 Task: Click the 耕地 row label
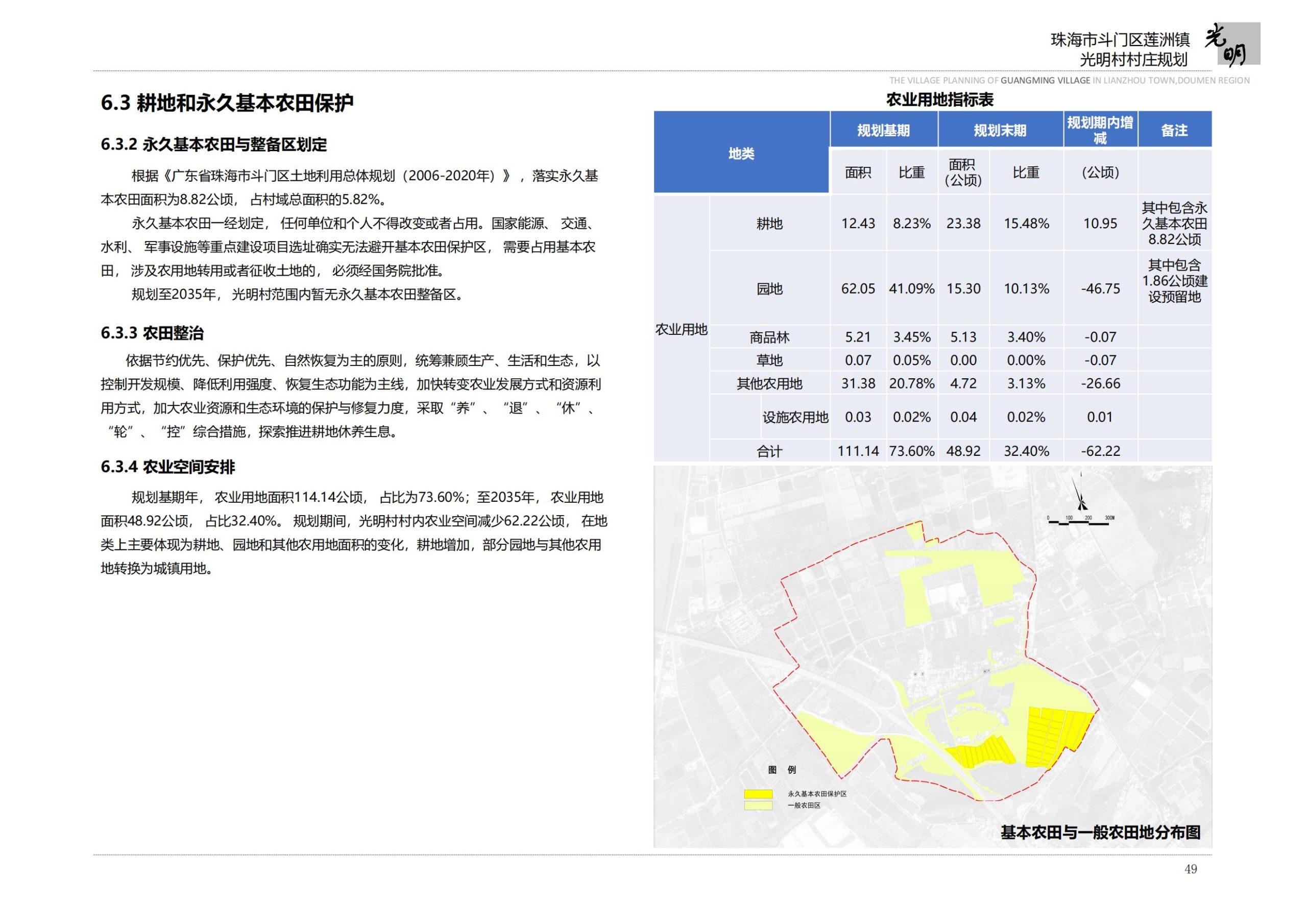[x=769, y=224]
